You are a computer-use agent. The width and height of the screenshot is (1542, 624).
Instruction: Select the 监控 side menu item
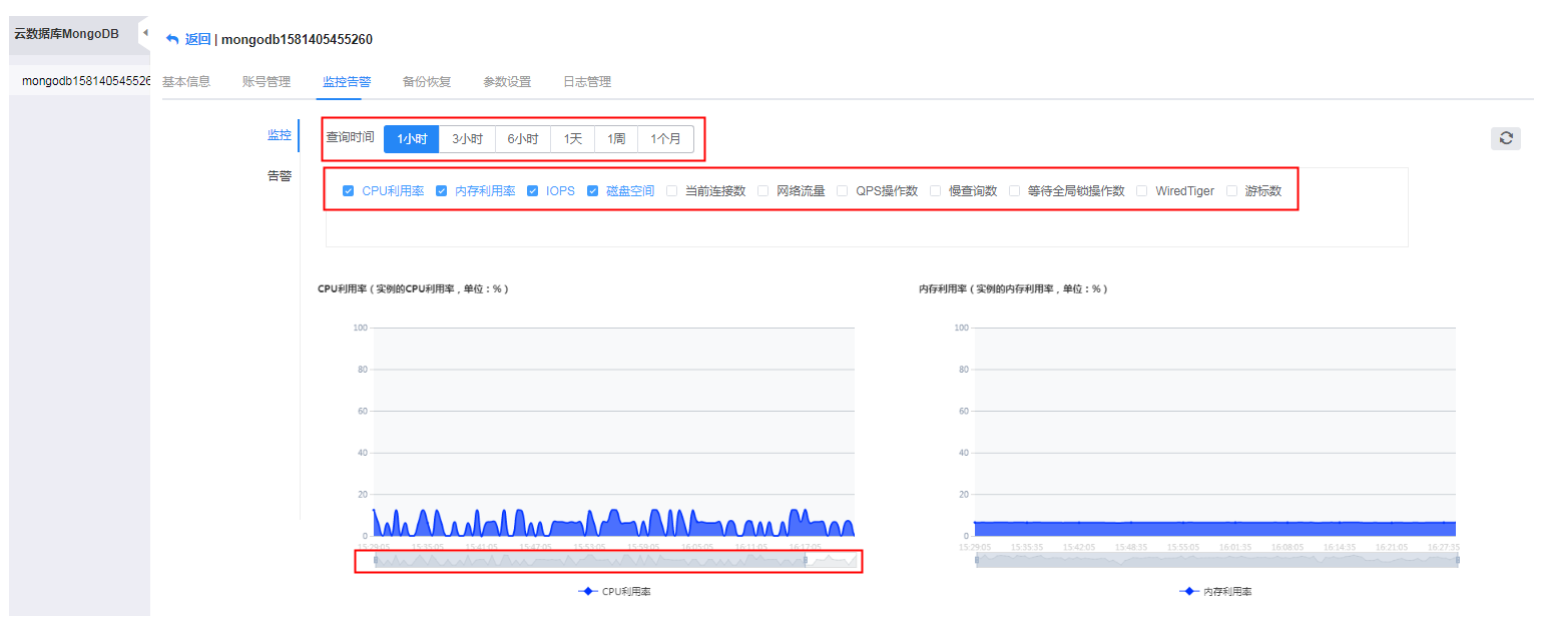tap(279, 135)
